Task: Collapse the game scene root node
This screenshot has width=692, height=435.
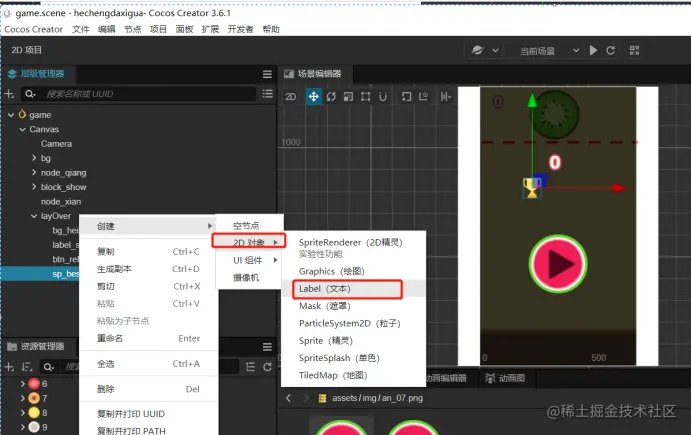Action: pyautogui.click(x=11, y=115)
